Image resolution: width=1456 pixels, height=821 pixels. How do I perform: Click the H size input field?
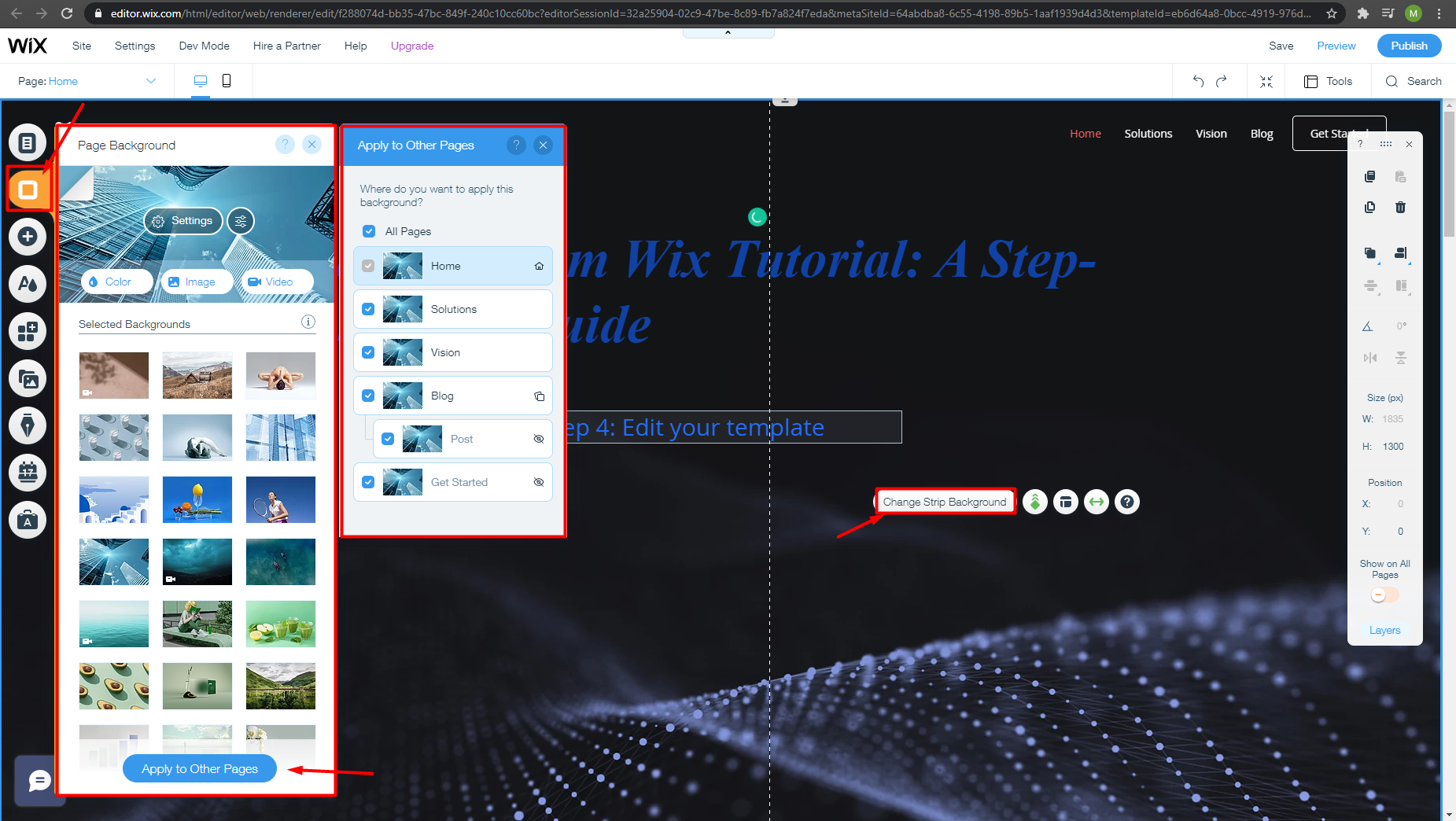point(1393,446)
